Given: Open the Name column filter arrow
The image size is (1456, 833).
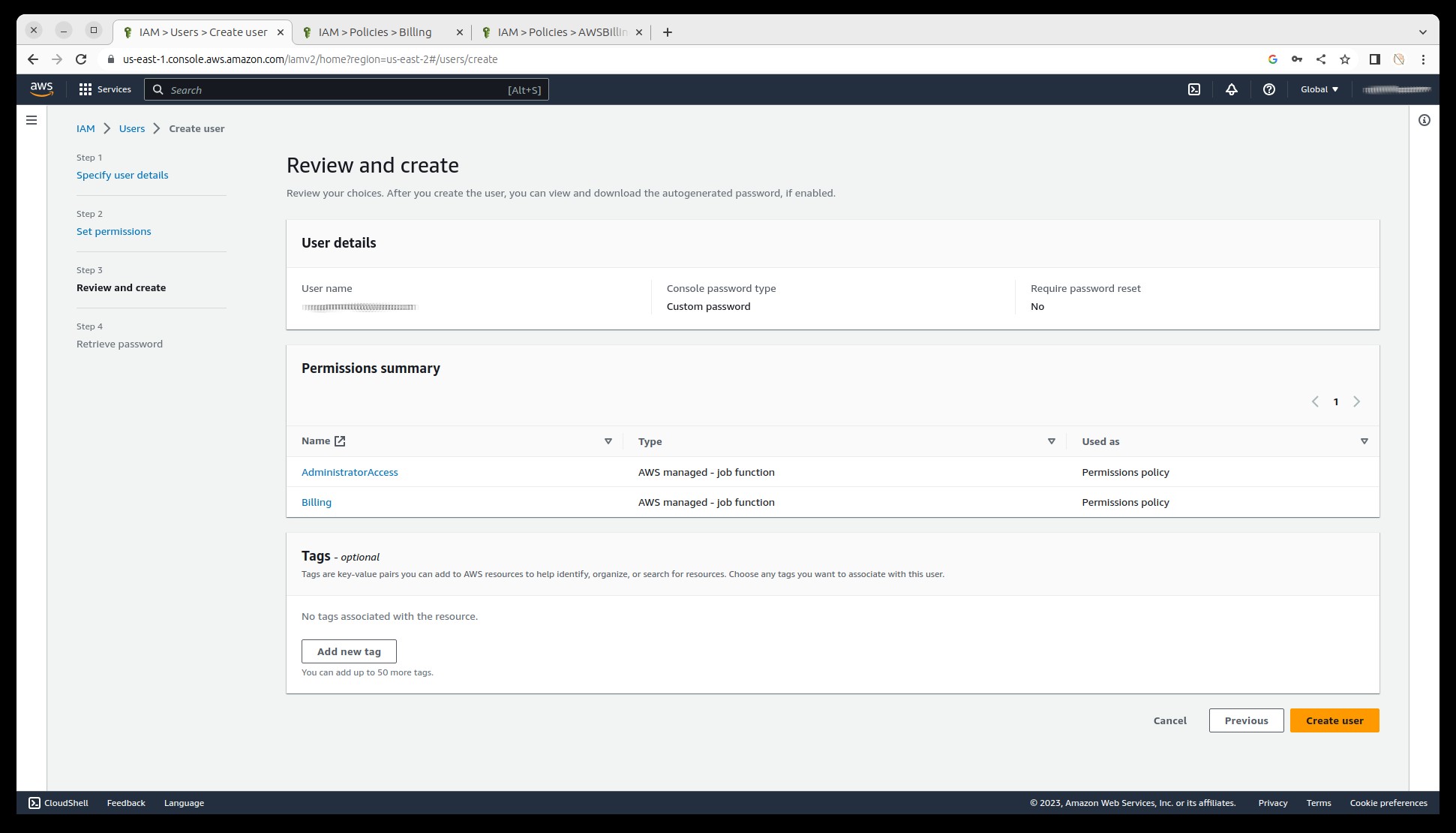Looking at the screenshot, I should click(x=608, y=441).
